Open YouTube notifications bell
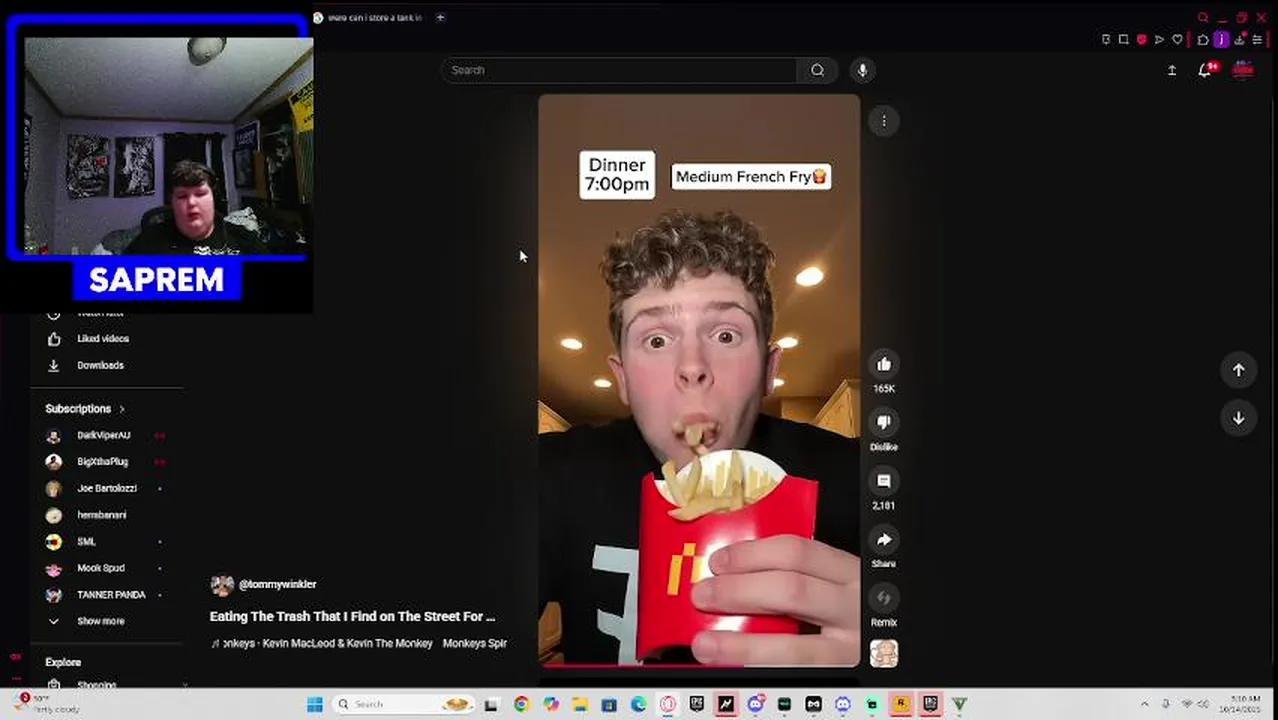 1205,70
